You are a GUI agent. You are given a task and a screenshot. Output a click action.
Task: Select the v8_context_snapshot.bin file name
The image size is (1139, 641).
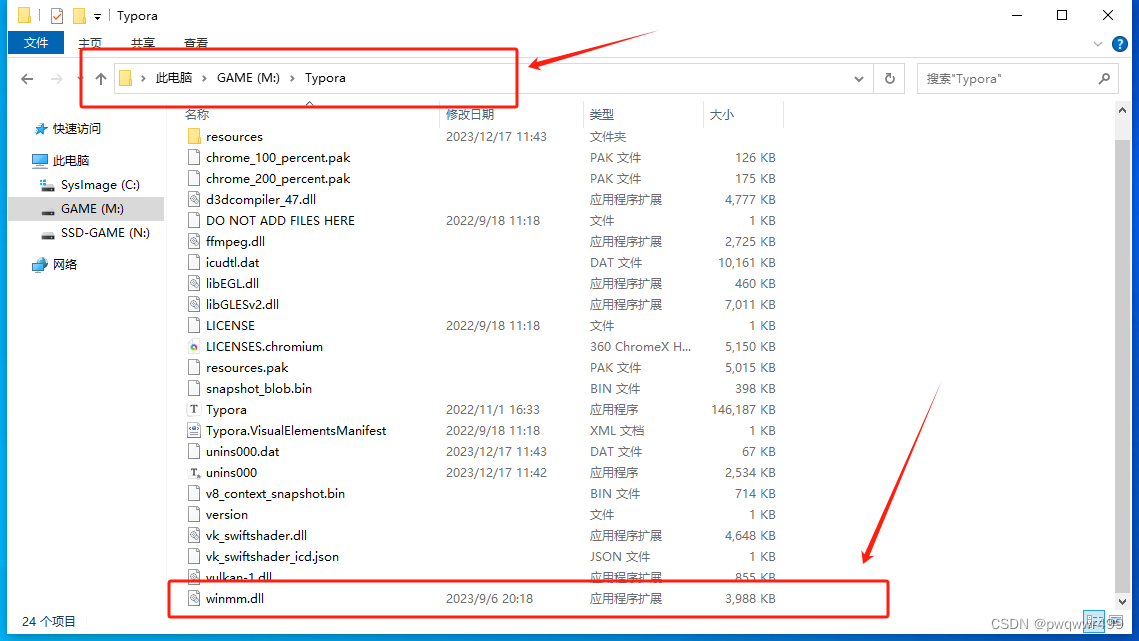click(275, 494)
